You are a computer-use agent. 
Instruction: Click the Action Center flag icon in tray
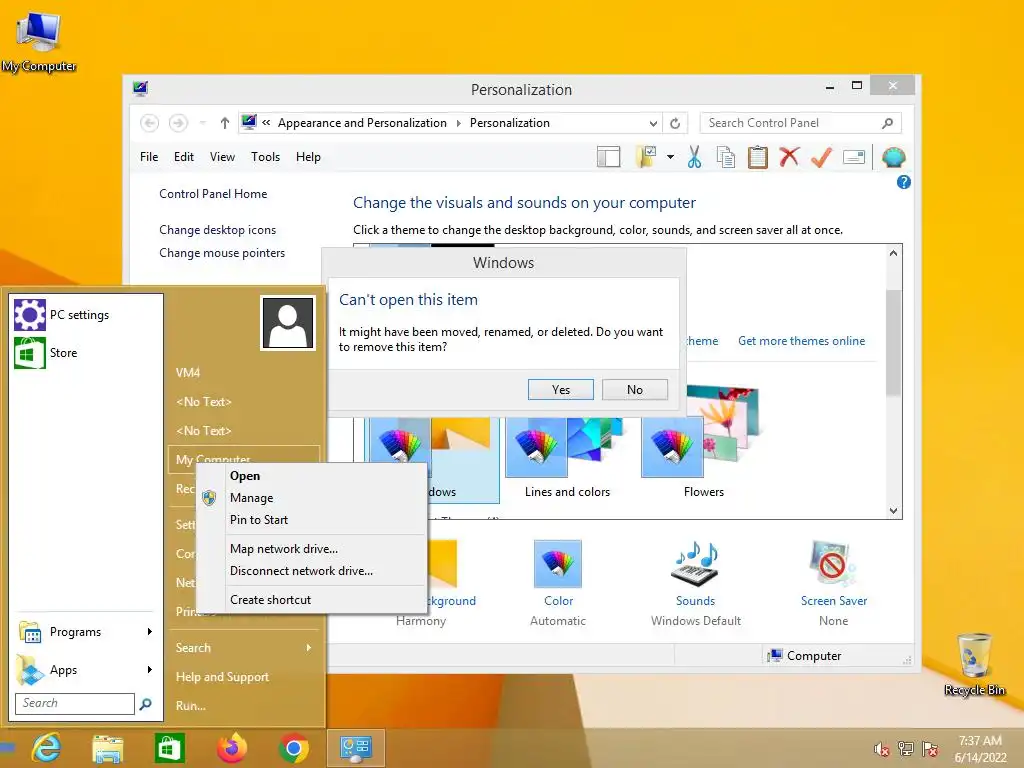(x=931, y=749)
